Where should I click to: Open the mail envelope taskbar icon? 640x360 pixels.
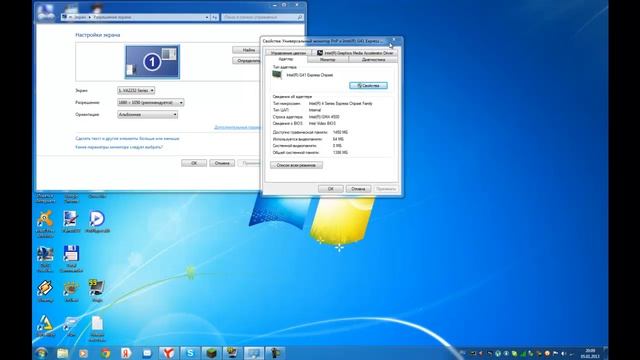(147, 353)
